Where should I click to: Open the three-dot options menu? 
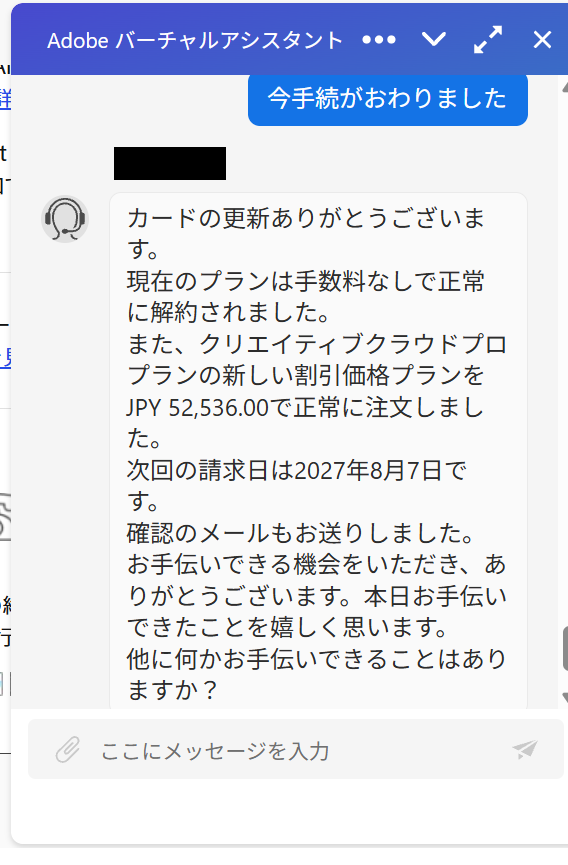(379, 40)
